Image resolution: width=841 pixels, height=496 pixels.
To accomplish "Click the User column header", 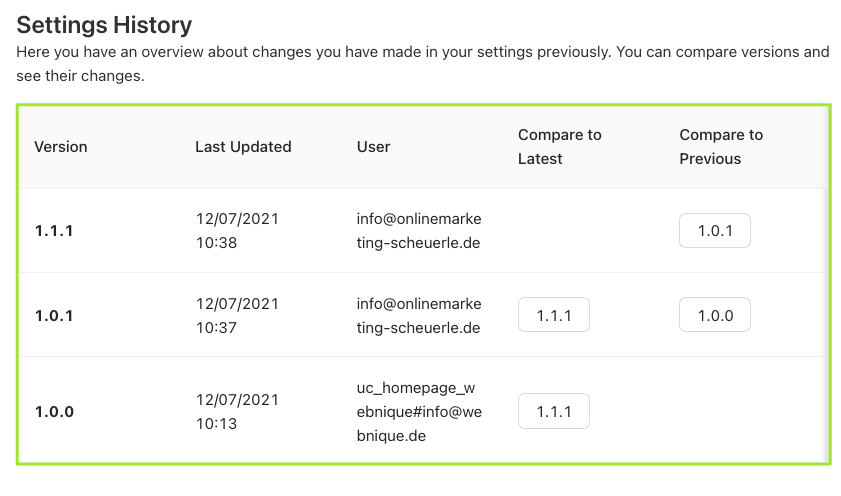I will tap(373, 147).
